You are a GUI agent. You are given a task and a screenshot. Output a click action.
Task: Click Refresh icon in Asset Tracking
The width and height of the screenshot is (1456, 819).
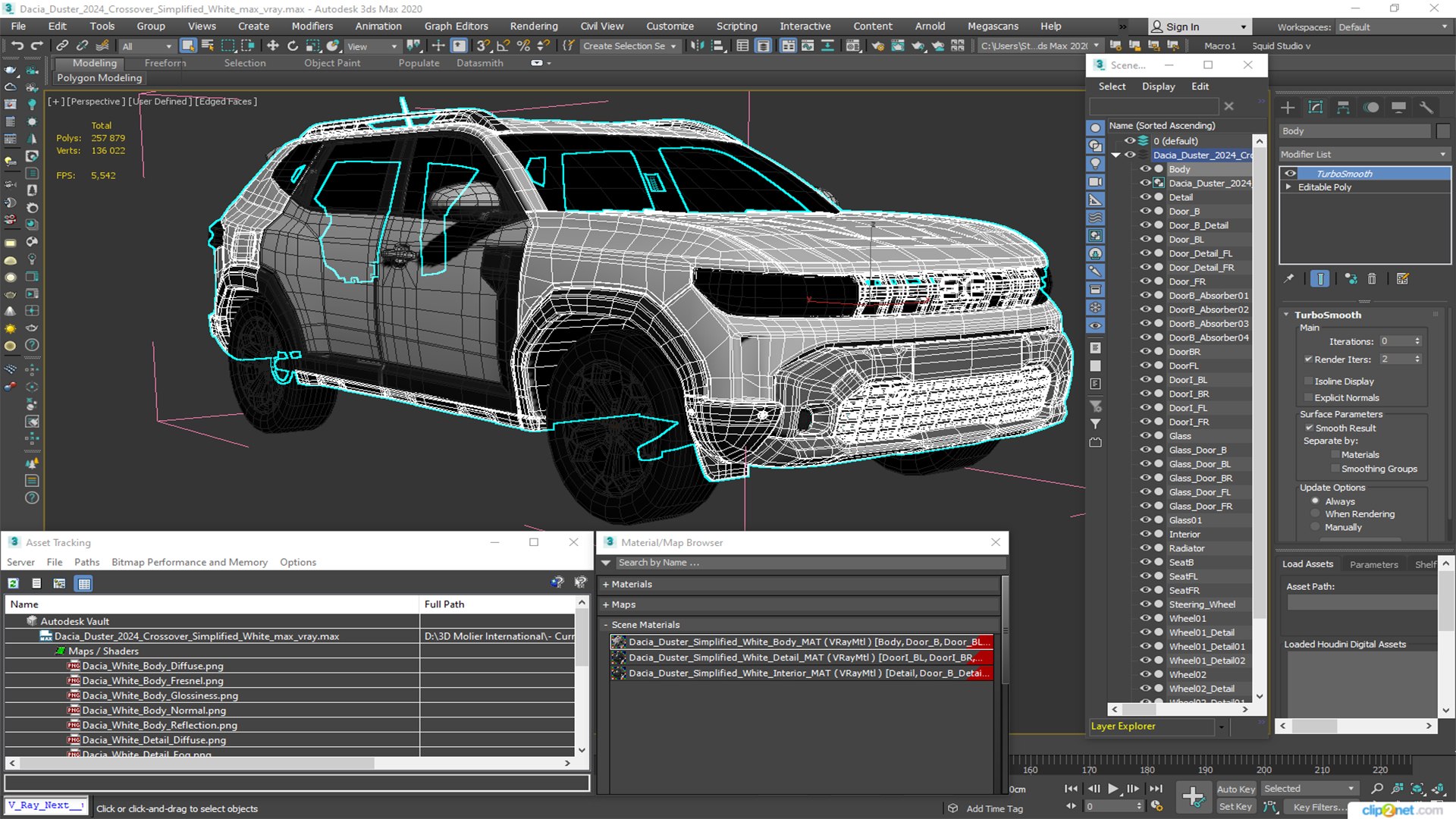click(14, 583)
